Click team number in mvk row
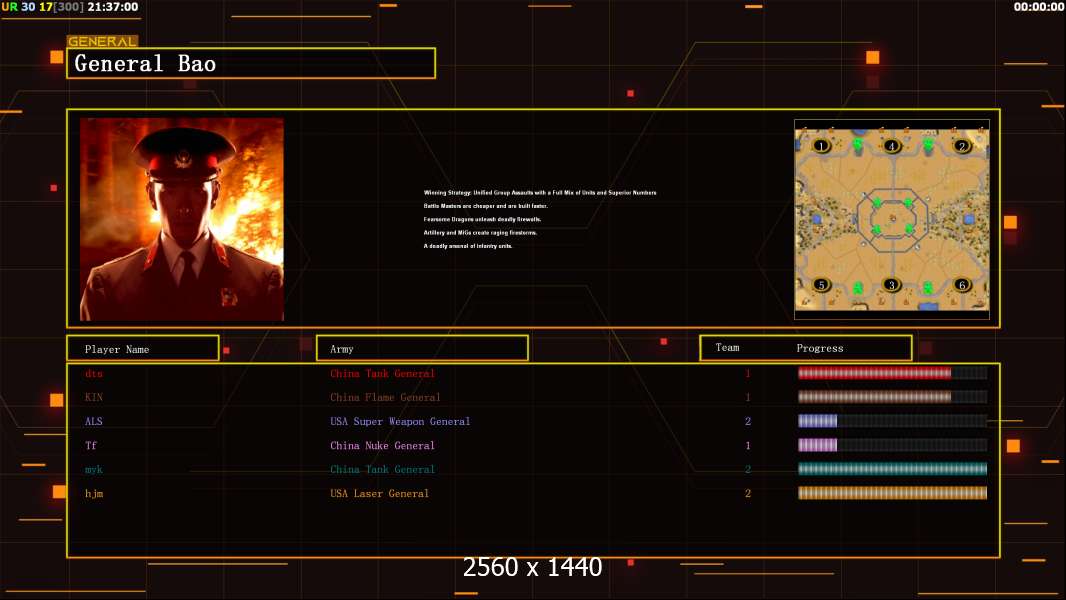Viewport: 1066px width, 600px height. point(748,469)
